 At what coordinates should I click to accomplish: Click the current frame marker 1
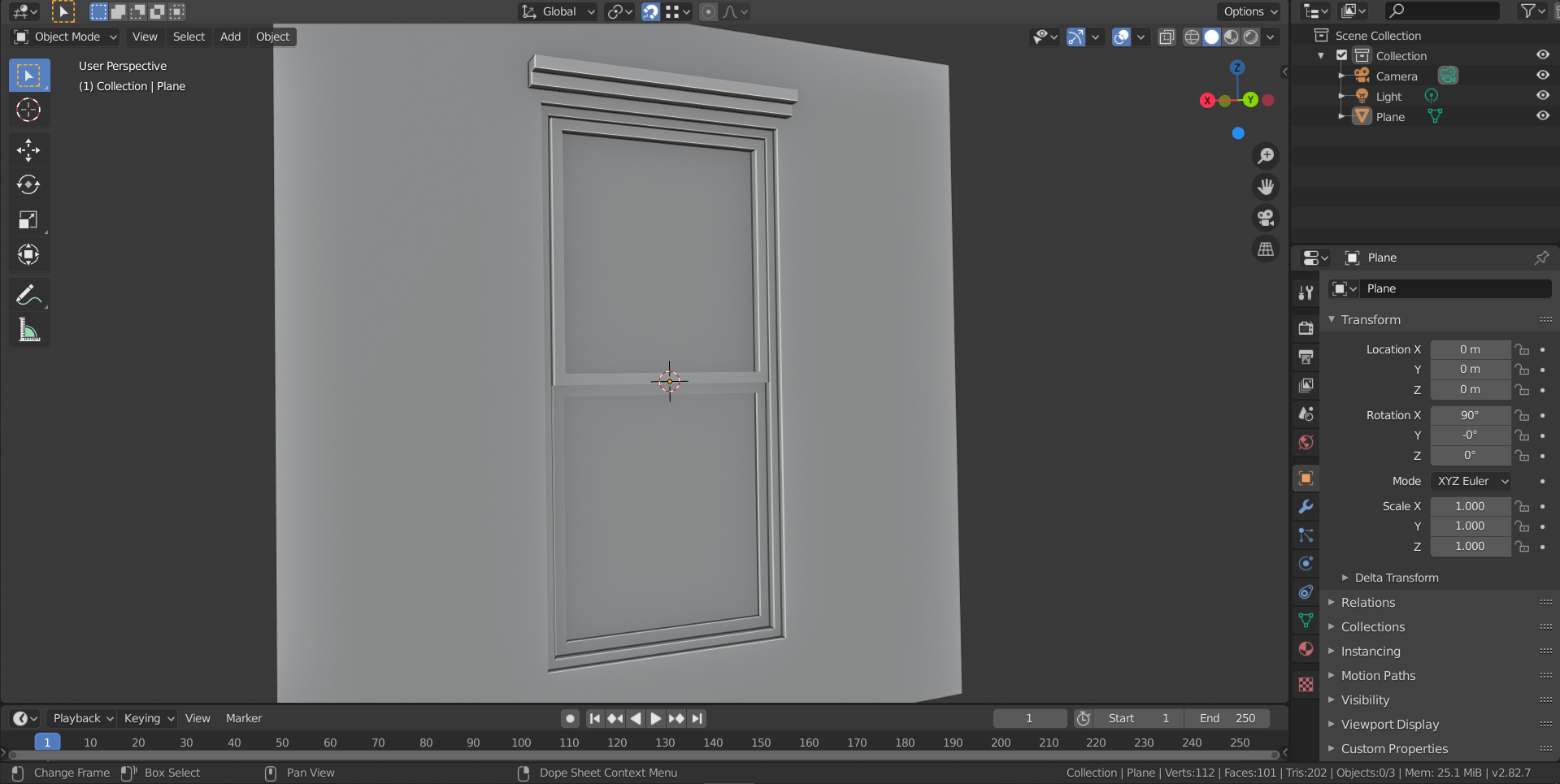point(47,742)
